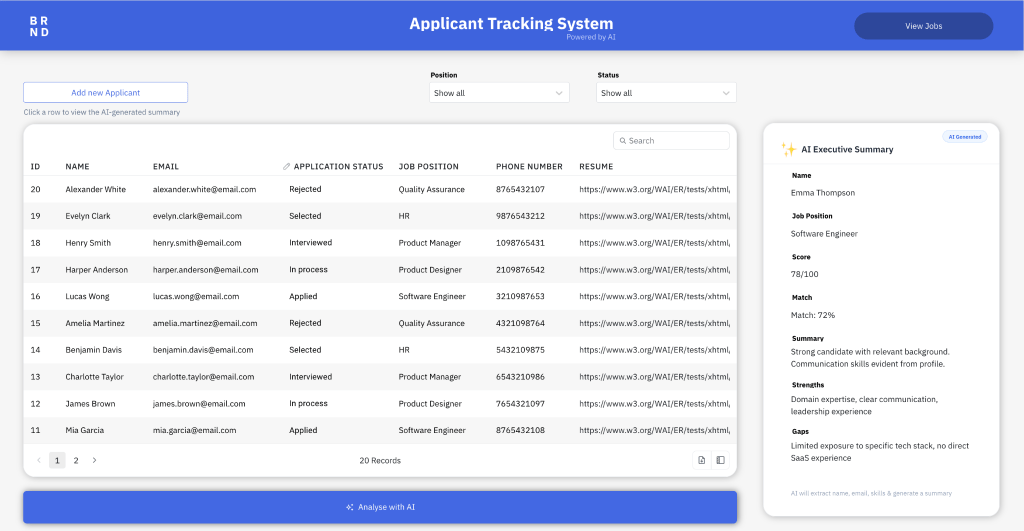Select page 2 in pagination
Viewport: 1024px width, 531px height.
tap(76, 460)
